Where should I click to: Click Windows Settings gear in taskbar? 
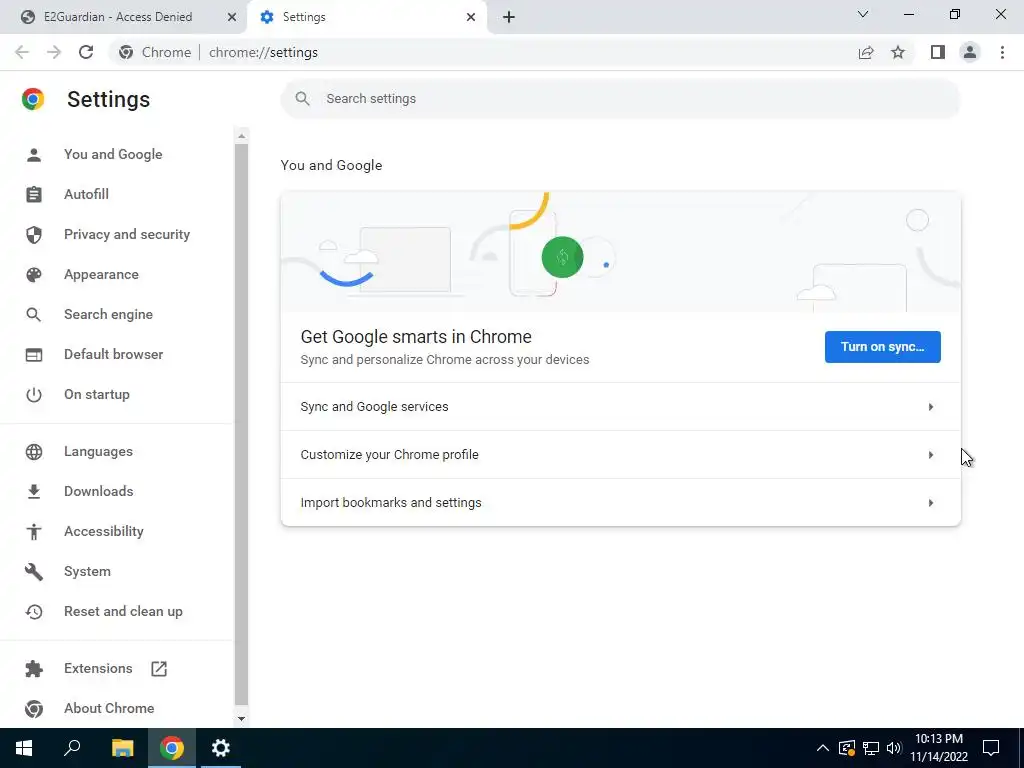point(221,748)
